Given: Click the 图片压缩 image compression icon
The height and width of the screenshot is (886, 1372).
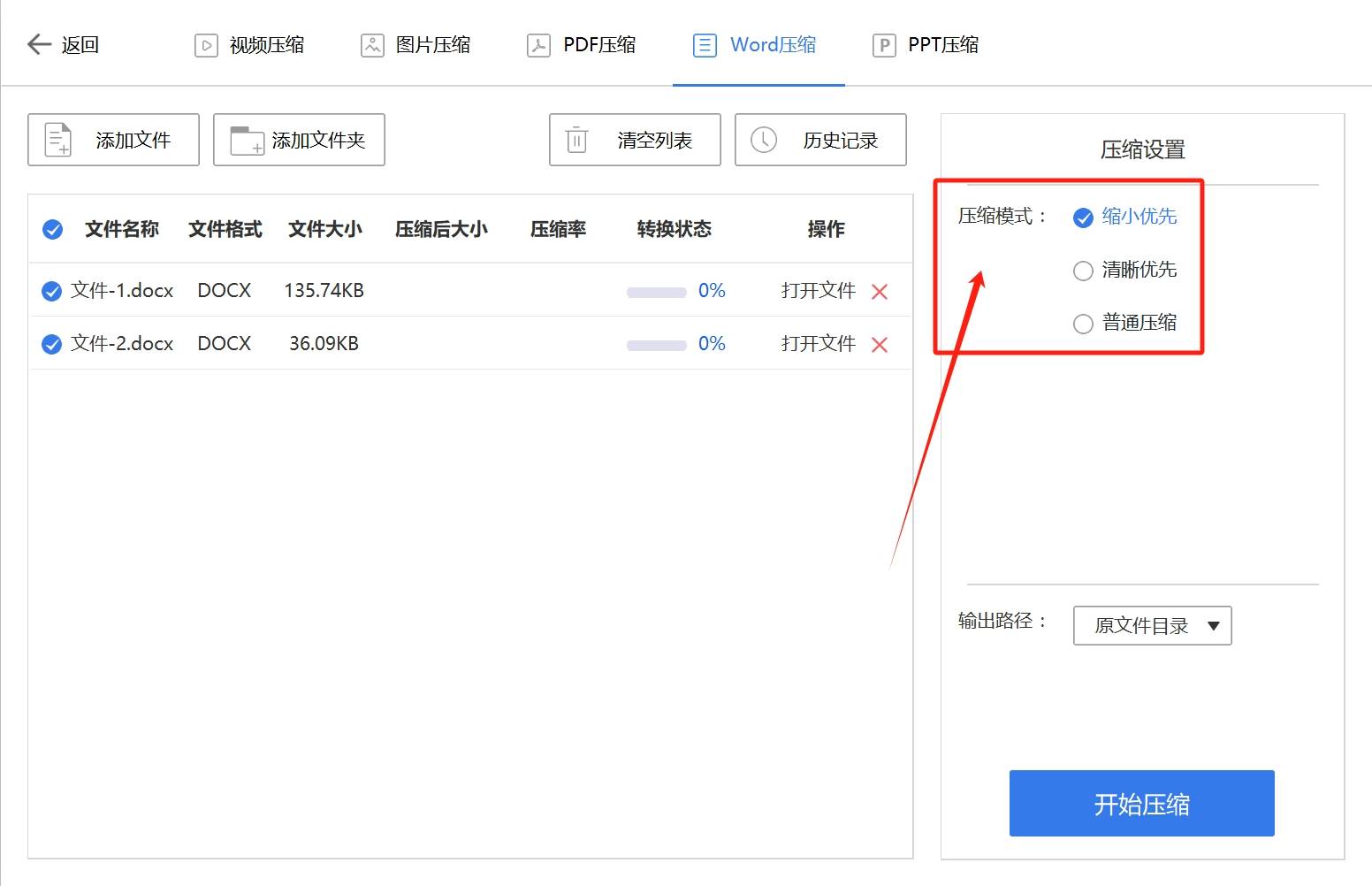Looking at the screenshot, I should coord(372,44).
